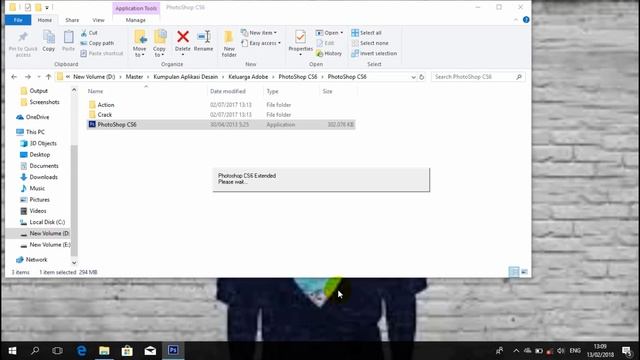The image size is (640, 360).
Task: Click the Copy icon in Clipboard group
Action: pos(49,37)
